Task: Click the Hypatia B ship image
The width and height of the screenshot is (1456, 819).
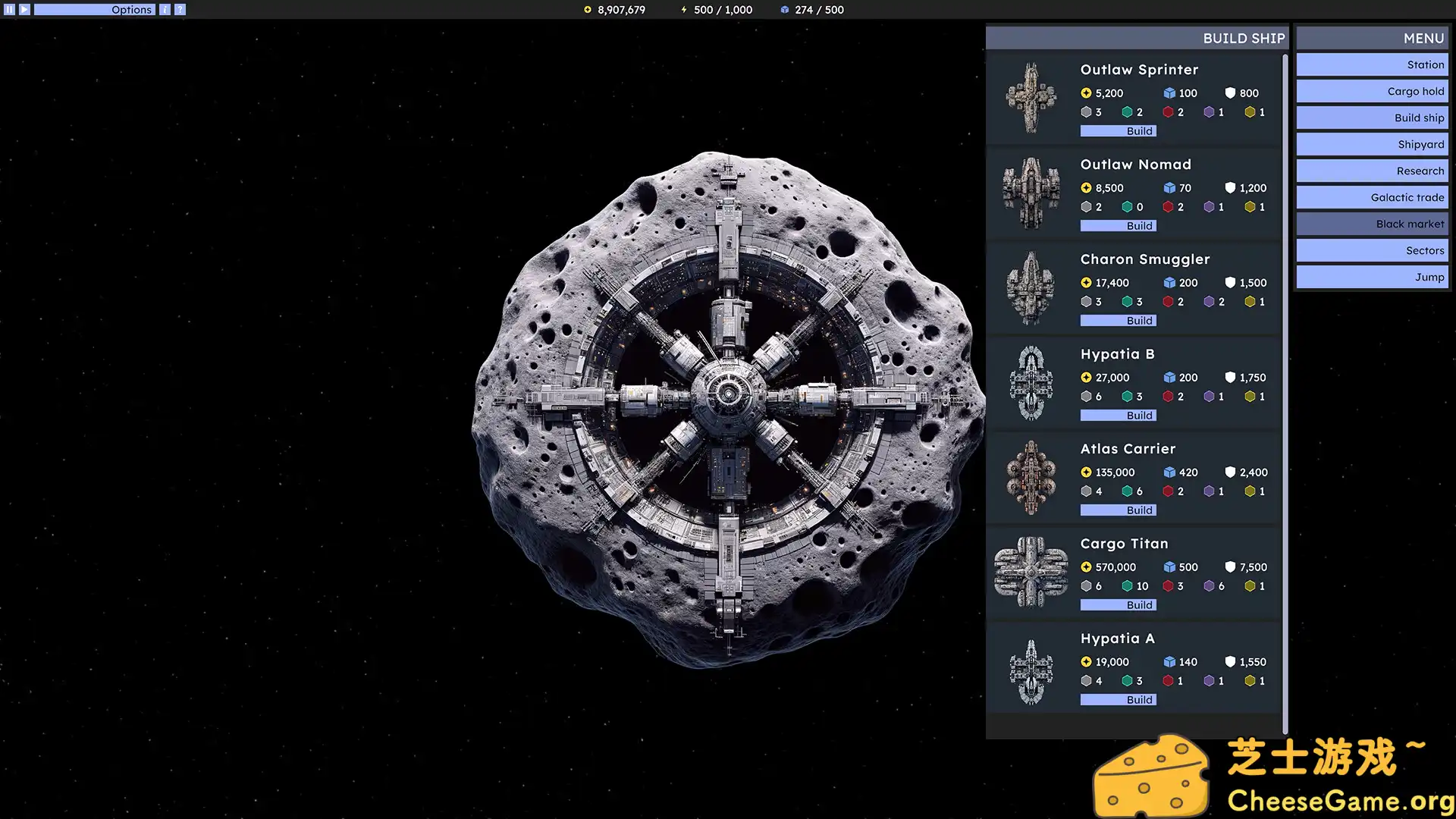Action: 1031,383
